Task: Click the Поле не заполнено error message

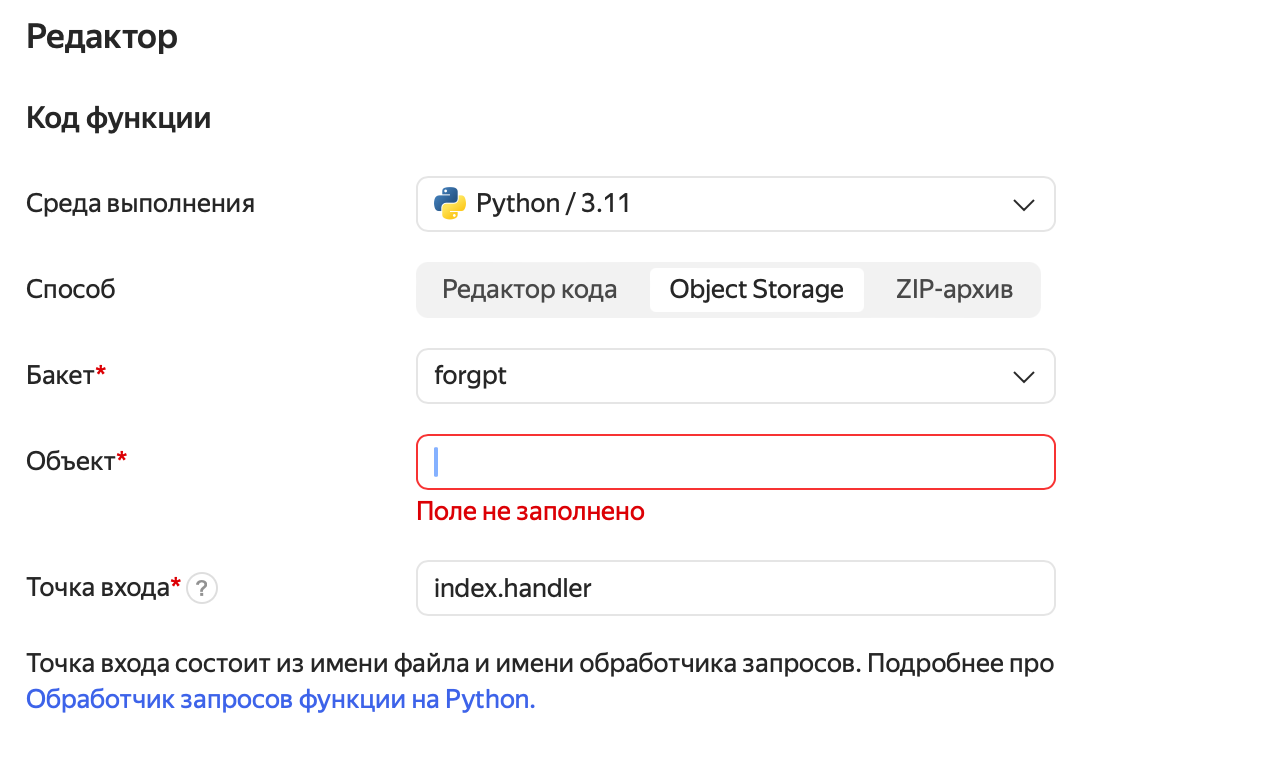Action: pos(530,512)
